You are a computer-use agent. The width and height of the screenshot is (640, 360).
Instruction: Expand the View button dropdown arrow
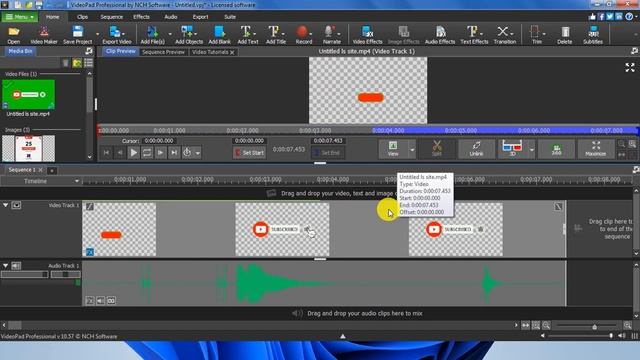pos(412,150)
